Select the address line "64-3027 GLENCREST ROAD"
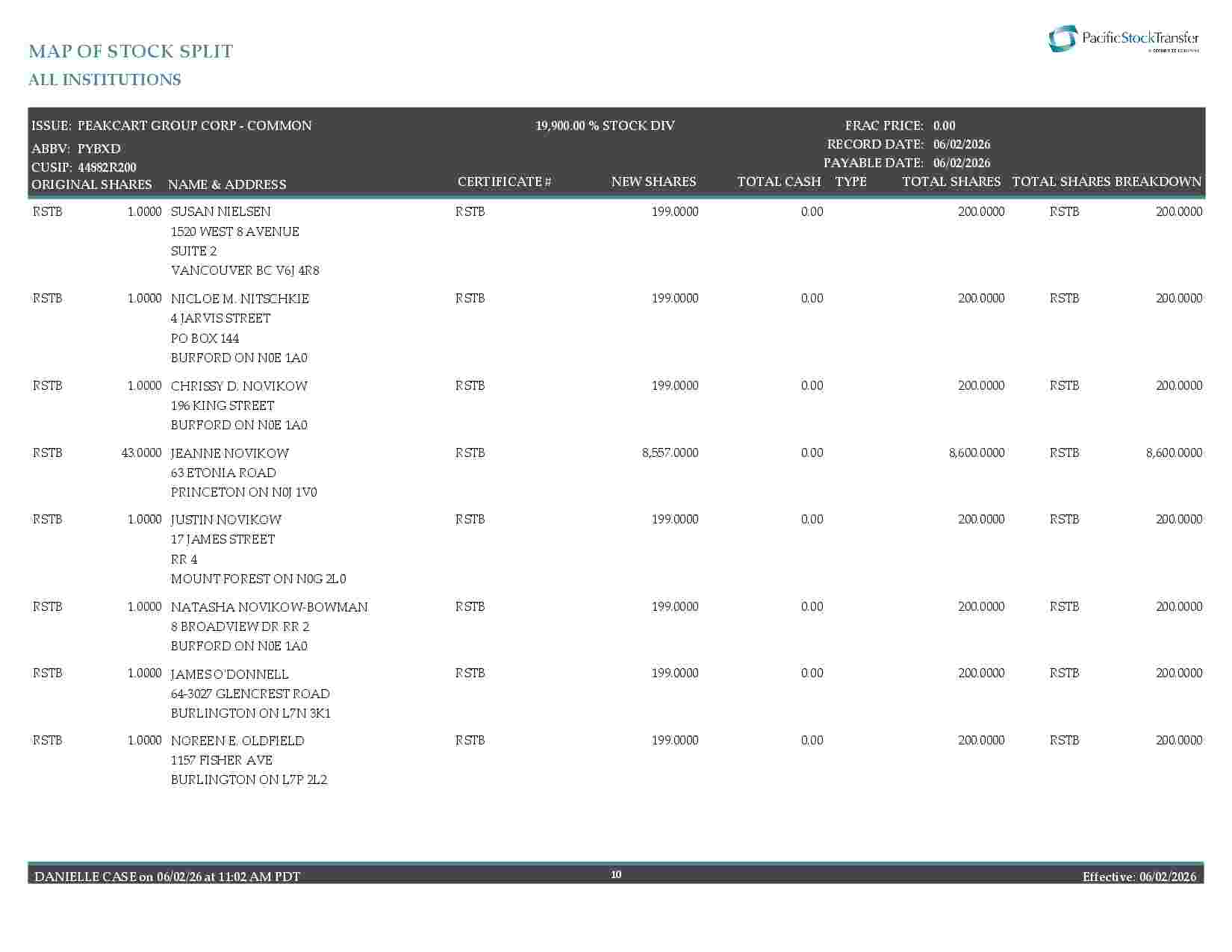This screenshot has width=1232, height=952. coord(250,694)
